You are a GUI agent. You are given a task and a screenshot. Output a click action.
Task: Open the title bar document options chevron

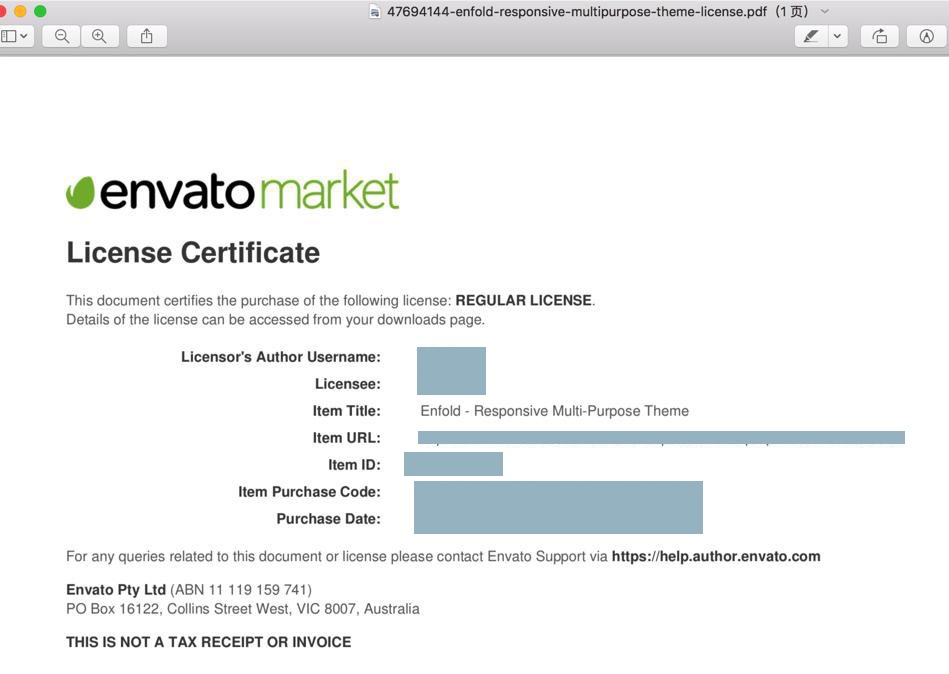(824, 11)
